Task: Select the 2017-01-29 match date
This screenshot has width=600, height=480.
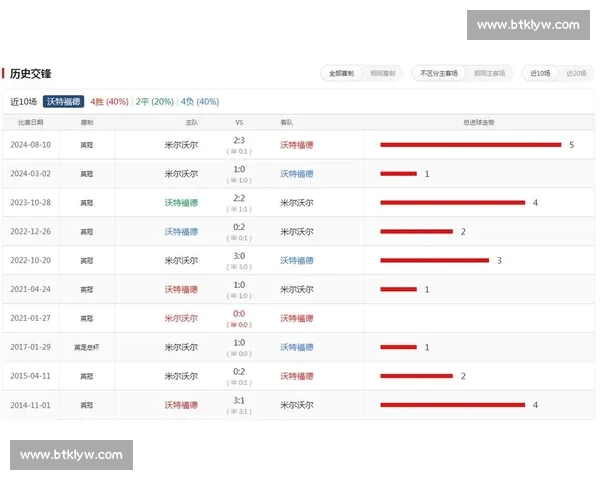Action: (x=31, y=347)
